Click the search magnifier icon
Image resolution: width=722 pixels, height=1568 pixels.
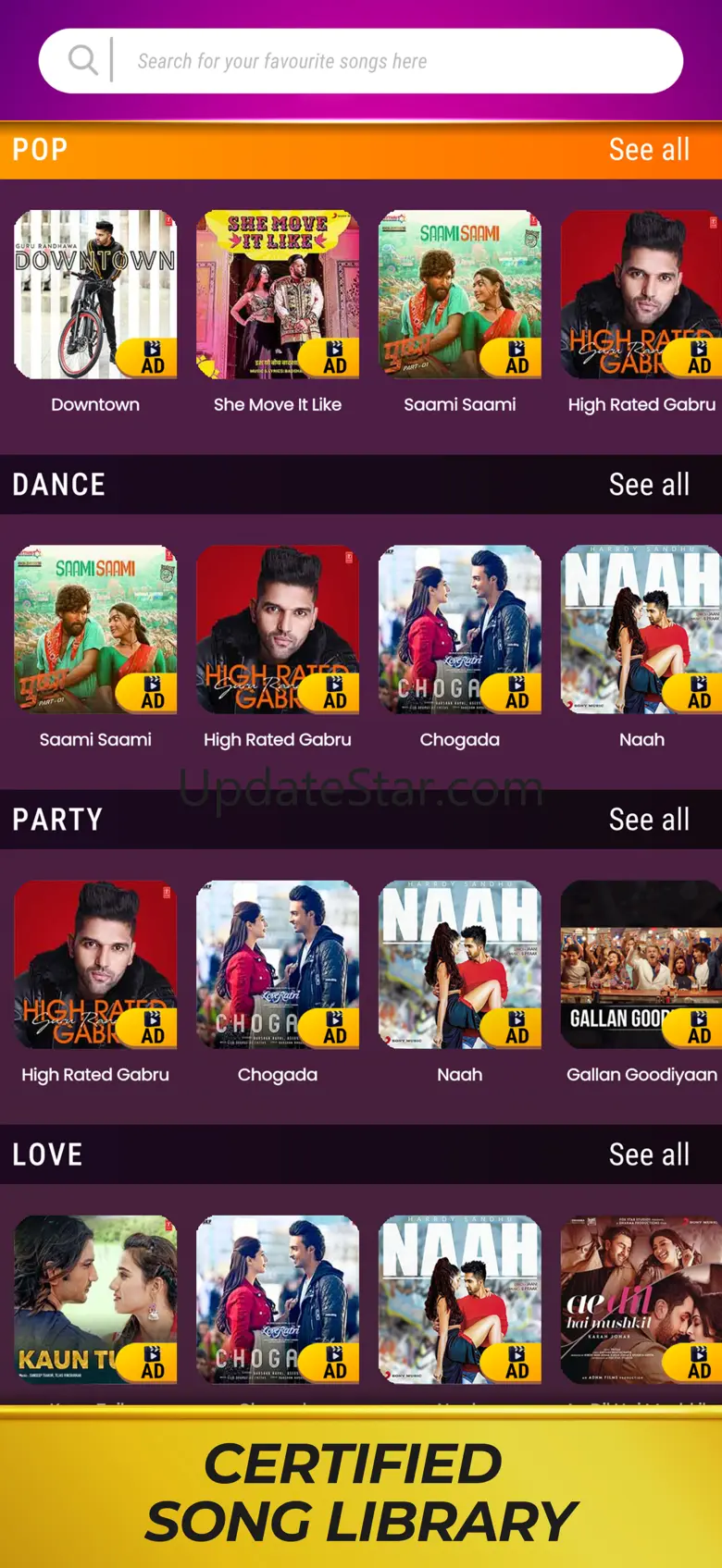pos(82,60)
